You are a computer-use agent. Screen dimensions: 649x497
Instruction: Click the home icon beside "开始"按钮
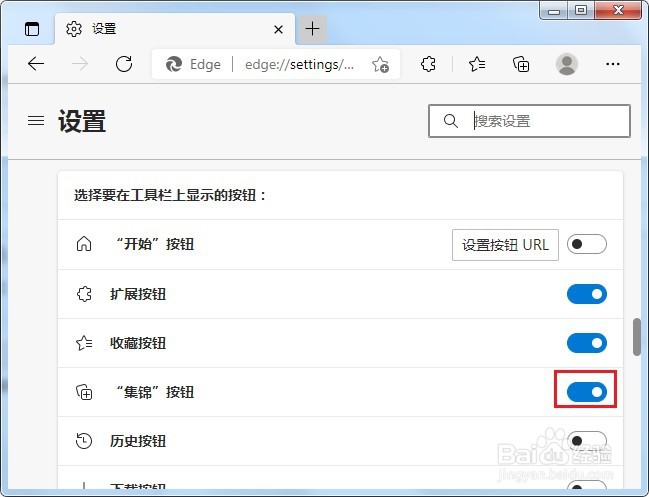(x=84, y=244)
